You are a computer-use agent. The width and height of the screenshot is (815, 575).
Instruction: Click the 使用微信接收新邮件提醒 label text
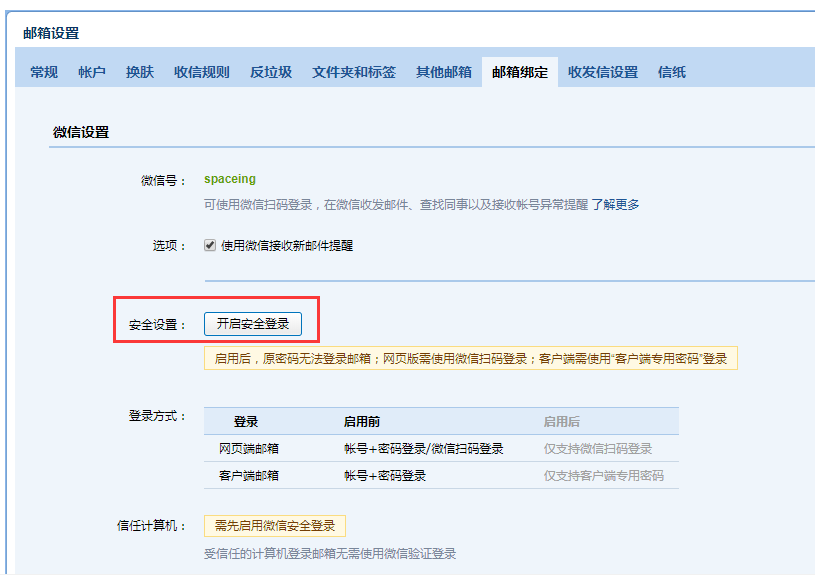point(287,245)
